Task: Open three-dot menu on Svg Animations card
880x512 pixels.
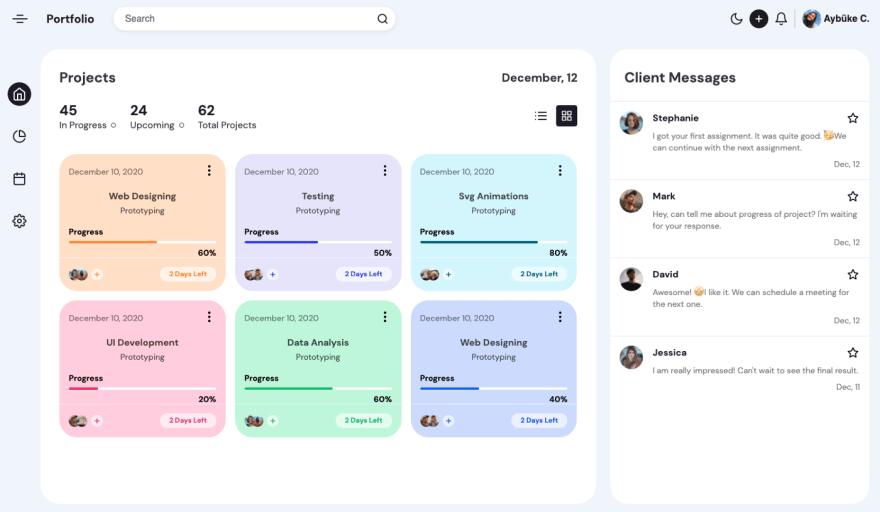Action: pyautogui.click(x=560, y=171)
